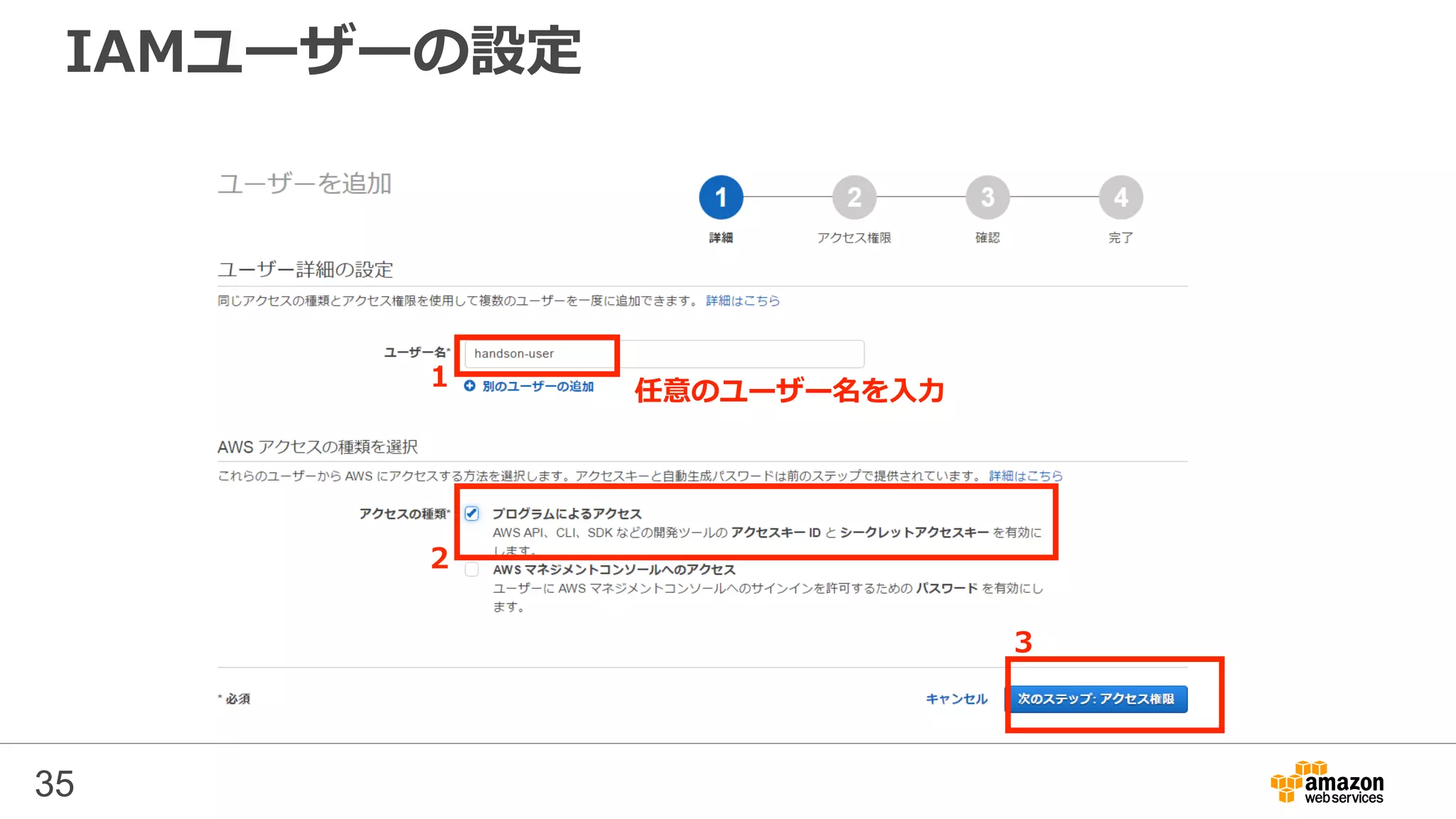This screenshot has height=819, width=1456.
Task: Click the 次のステップ: アクセス権限 button
Action: coord(1096,699)
